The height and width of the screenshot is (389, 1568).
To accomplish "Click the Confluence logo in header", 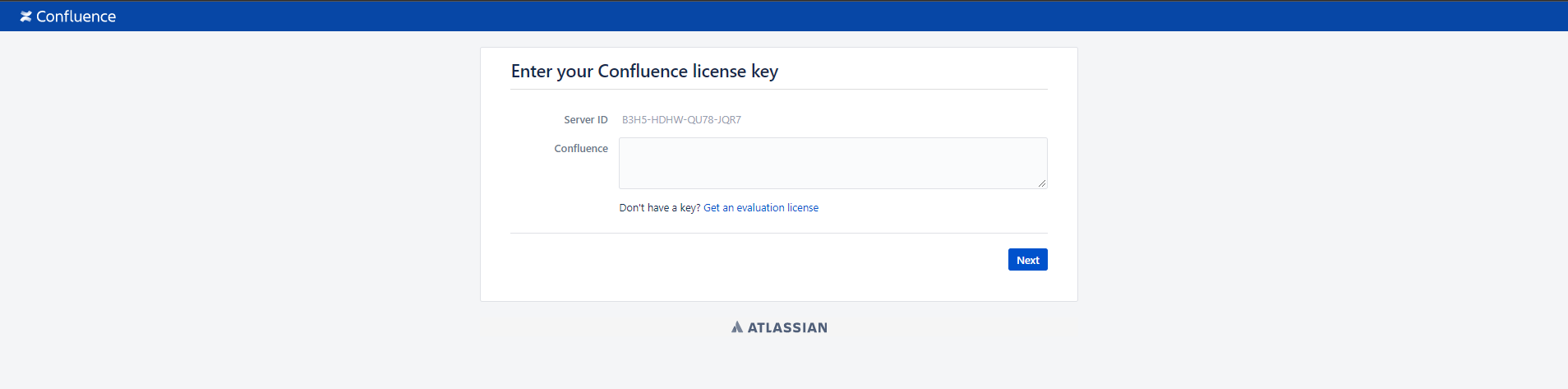I will point(68,16).
